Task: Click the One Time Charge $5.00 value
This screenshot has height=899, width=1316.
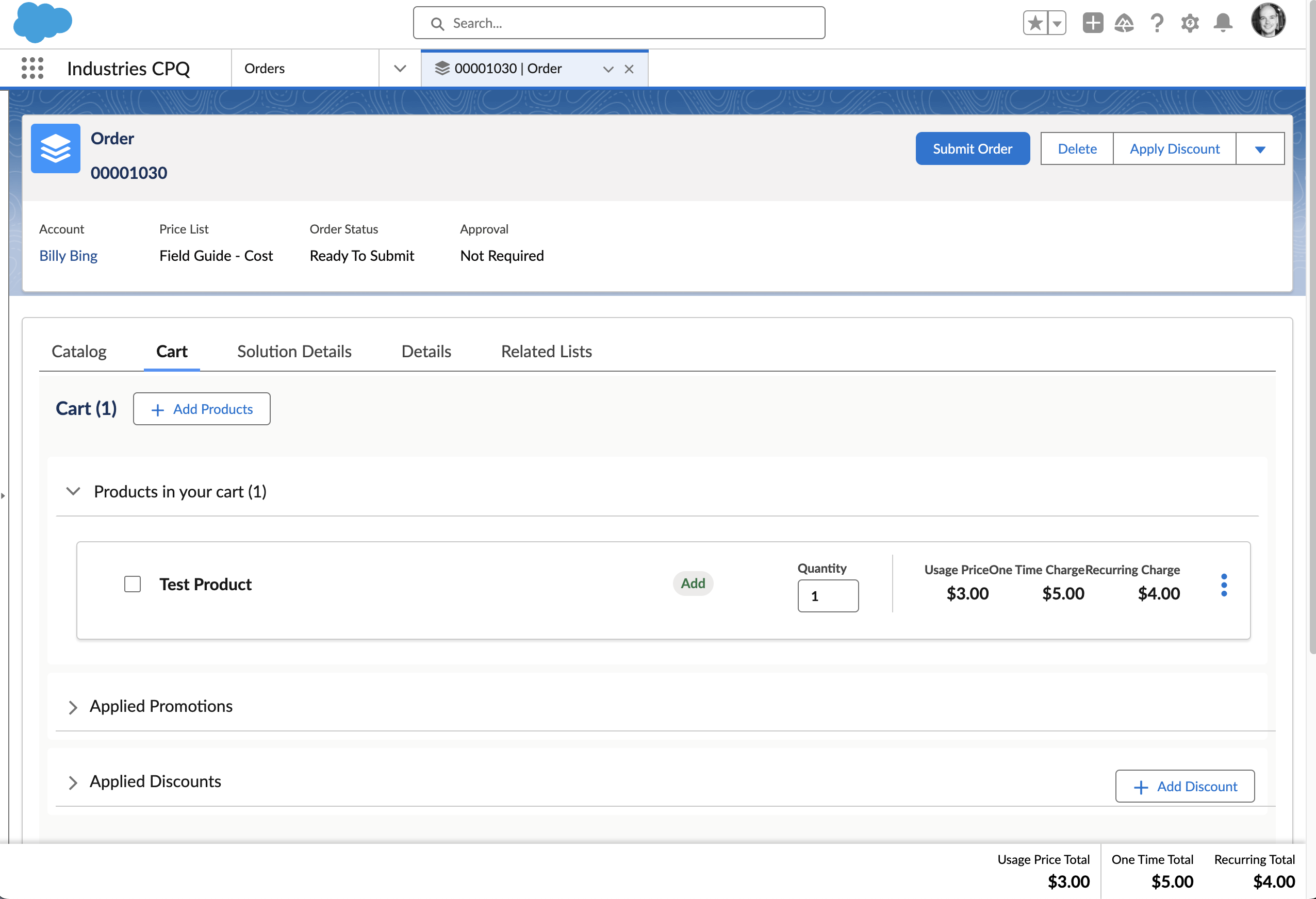Action: point(1063,593)
